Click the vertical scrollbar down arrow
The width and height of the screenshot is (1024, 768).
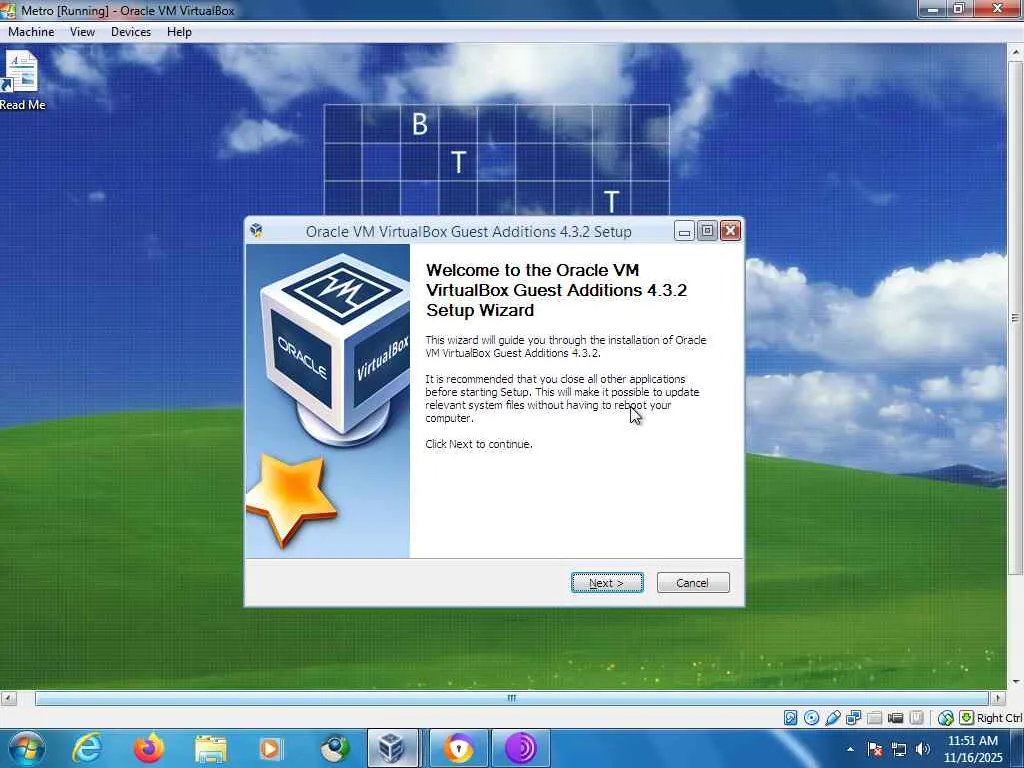[x=1015, y=681]
